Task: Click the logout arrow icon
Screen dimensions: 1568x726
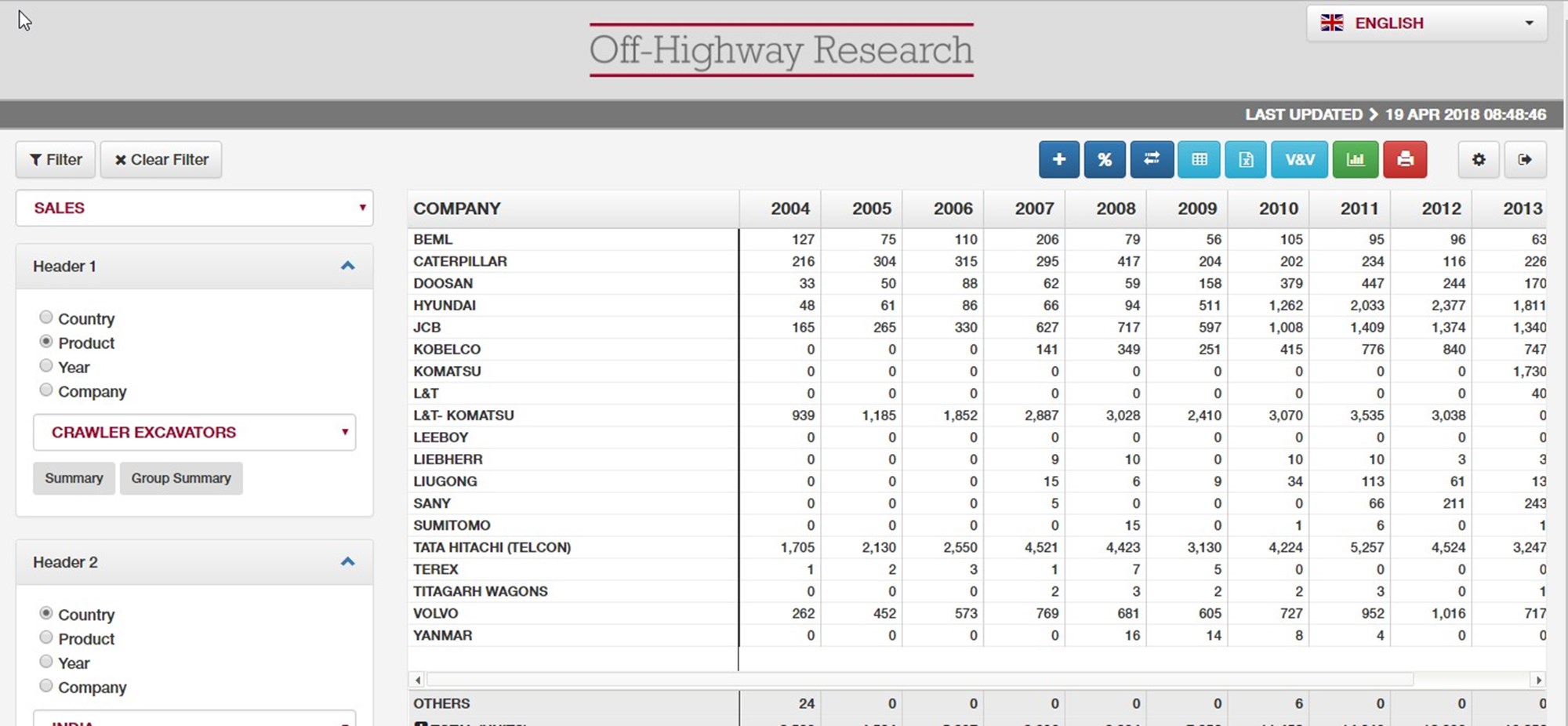Action: pyautogui.click(x=1525, y=160)
